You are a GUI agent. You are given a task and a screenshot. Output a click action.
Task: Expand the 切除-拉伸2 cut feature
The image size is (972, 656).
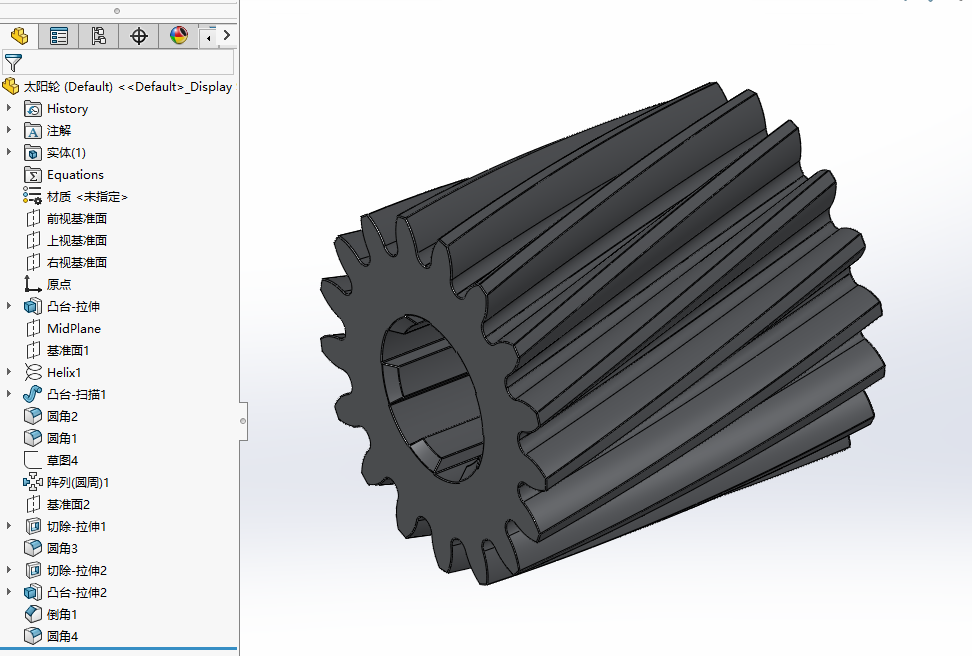[9, 570]
